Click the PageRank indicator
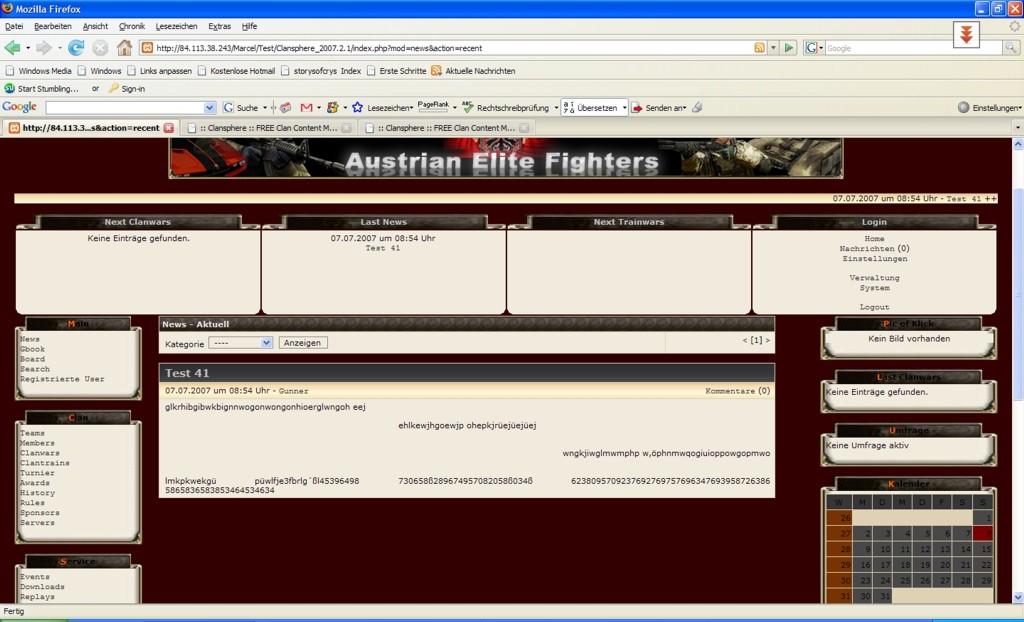Viewport: 1024px width, 622px height. (x=434, y=106)
